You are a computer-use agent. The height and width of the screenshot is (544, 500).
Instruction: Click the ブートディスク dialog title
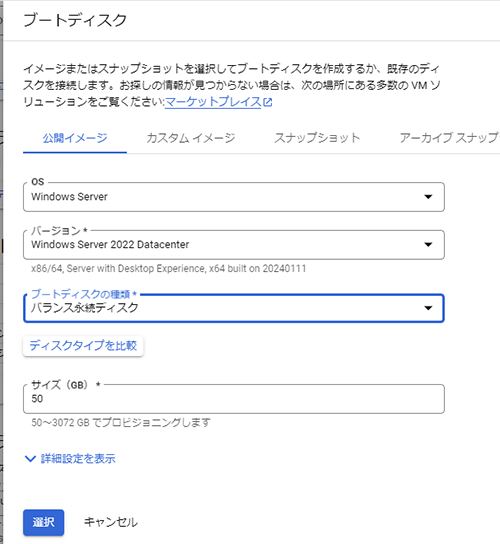75,20
